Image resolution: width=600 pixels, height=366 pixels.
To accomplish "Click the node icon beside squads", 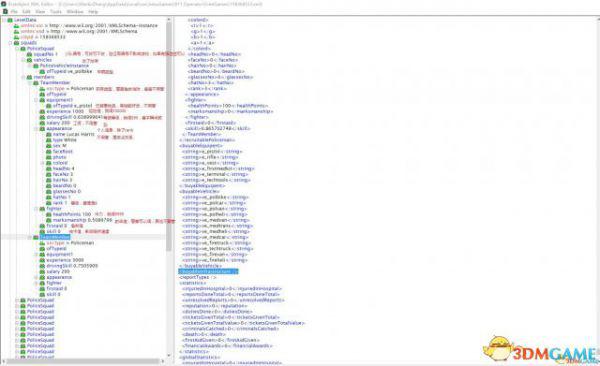I will [x=16, y=43].
